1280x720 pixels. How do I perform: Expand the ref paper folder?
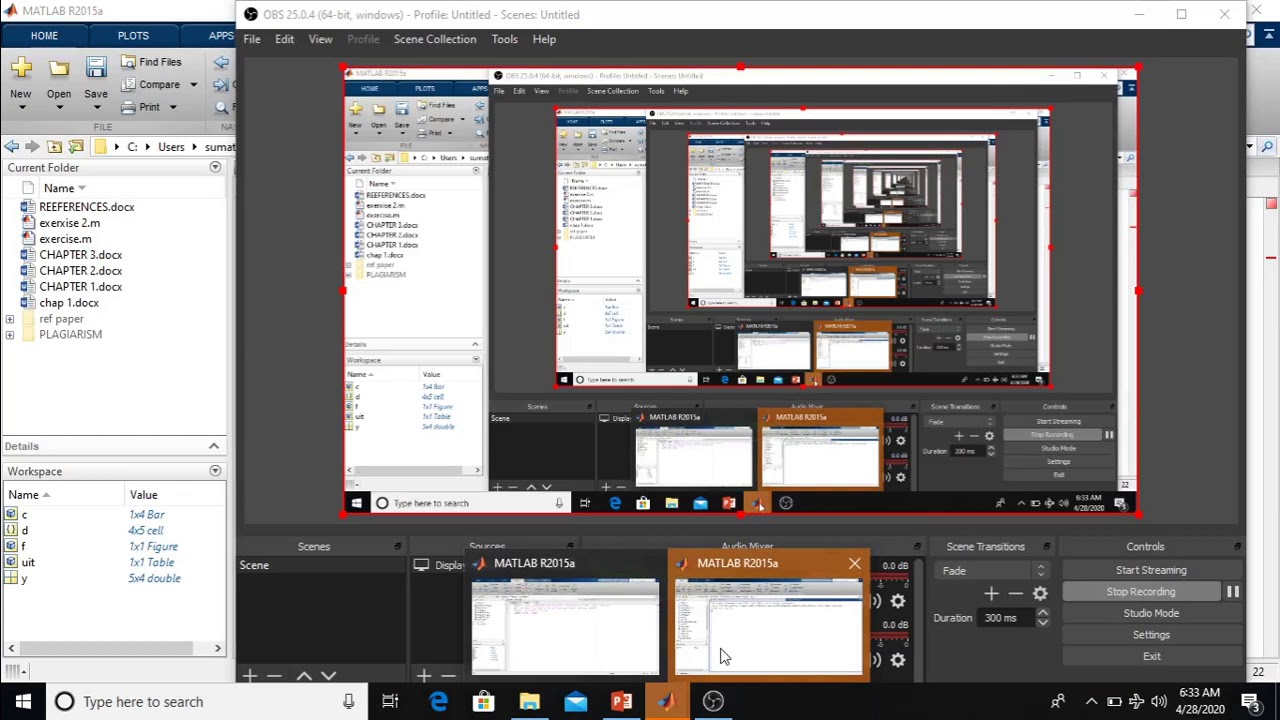coord(10,319)
